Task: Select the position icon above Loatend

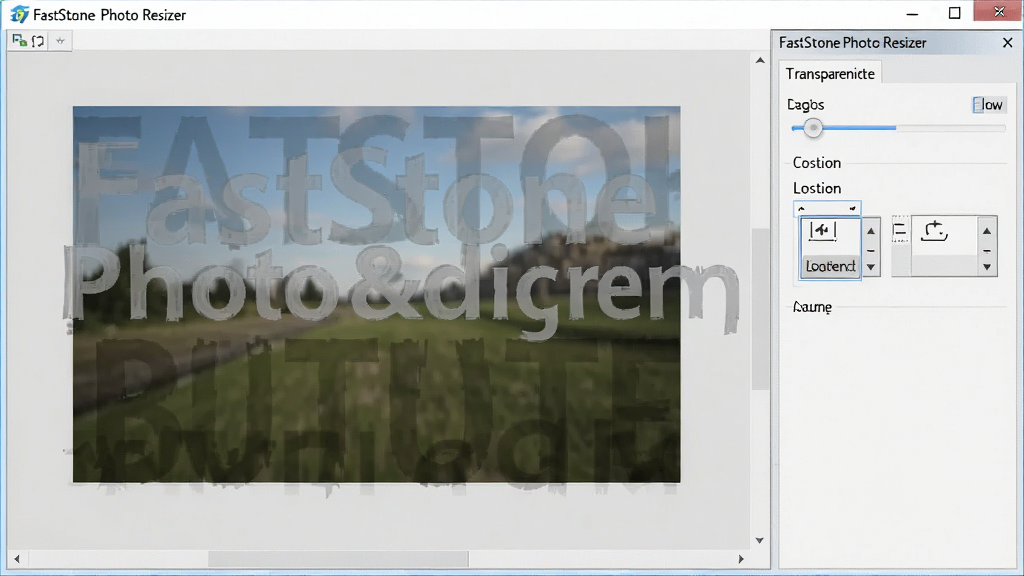Action: click(x=823, y=231)
